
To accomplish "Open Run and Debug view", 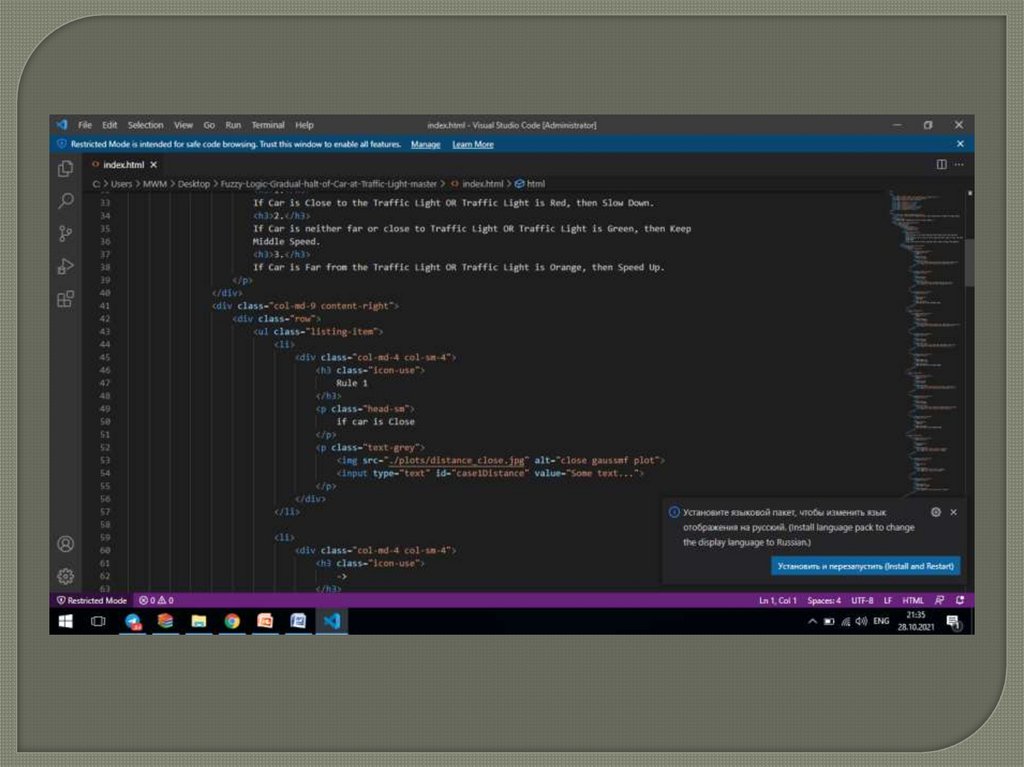I will (66, 266).
